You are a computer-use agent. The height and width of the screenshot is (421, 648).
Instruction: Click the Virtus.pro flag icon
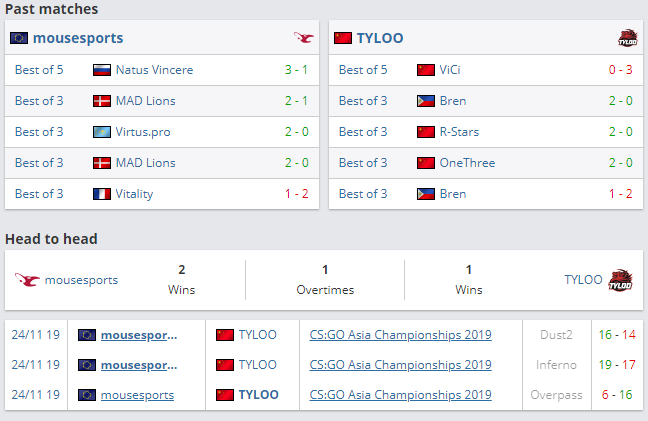[x=101, y=132]
